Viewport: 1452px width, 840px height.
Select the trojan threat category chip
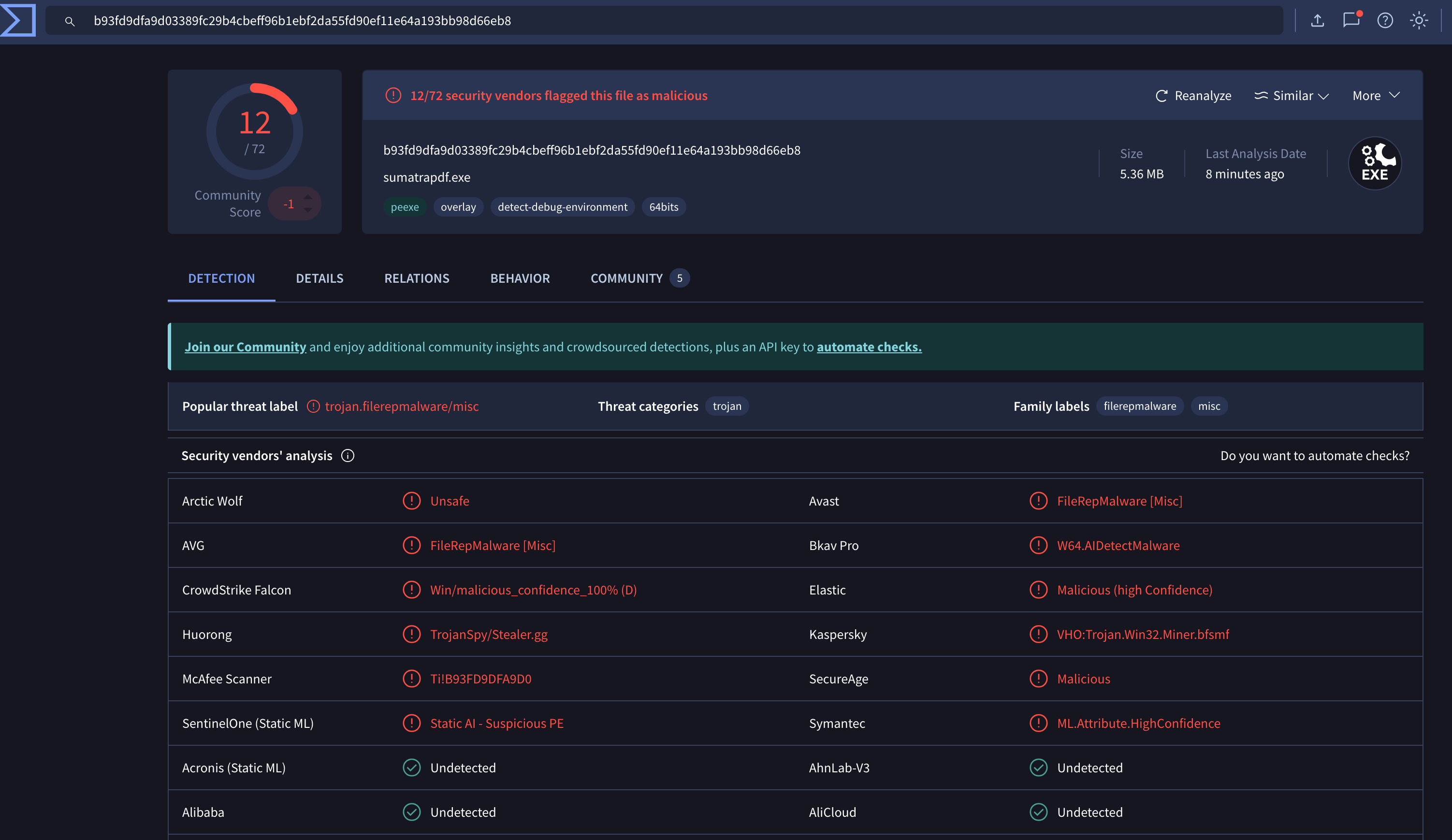click(x=727, y=406)
